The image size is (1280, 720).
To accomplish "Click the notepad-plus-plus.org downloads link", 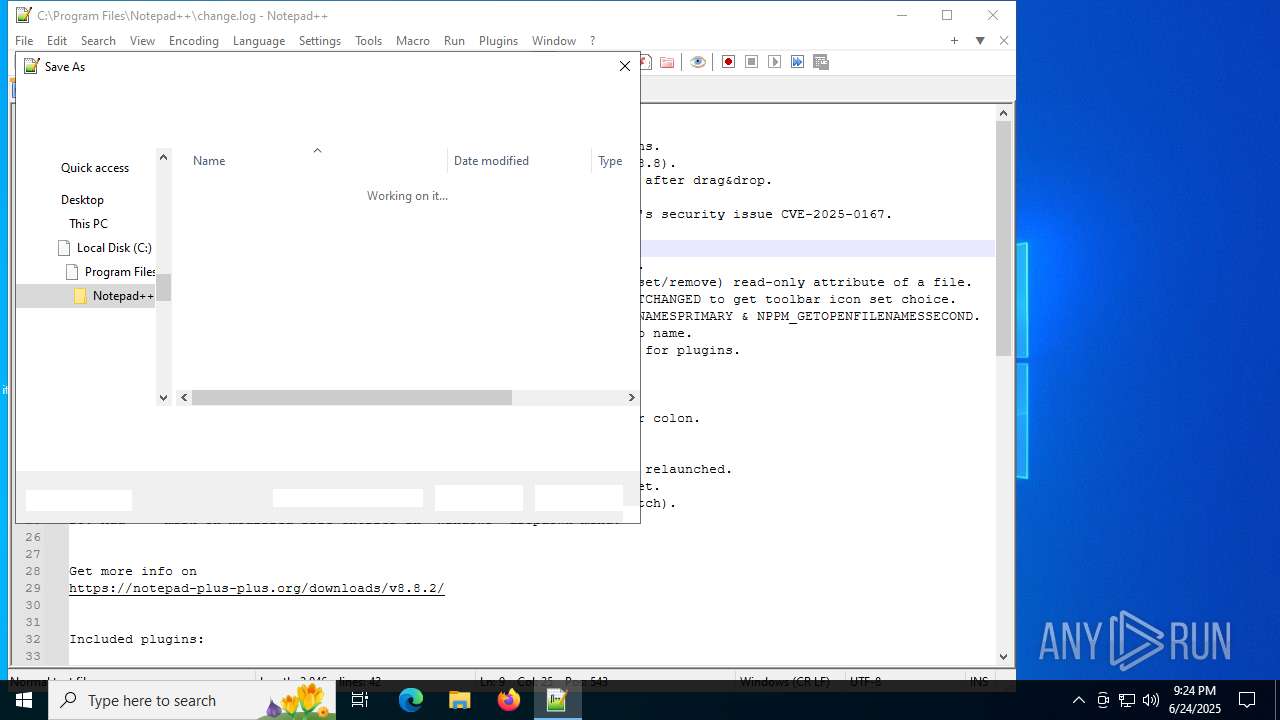I will [257, 588].
